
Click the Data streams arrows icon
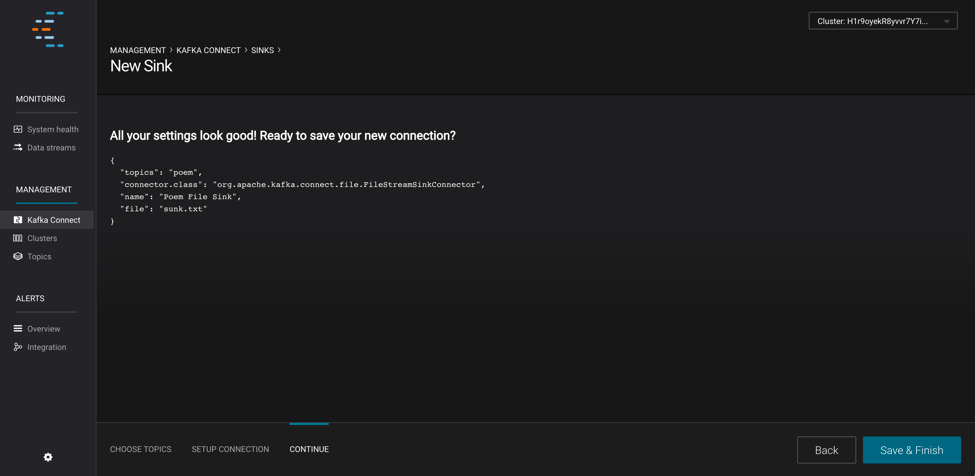click(17, 148)
